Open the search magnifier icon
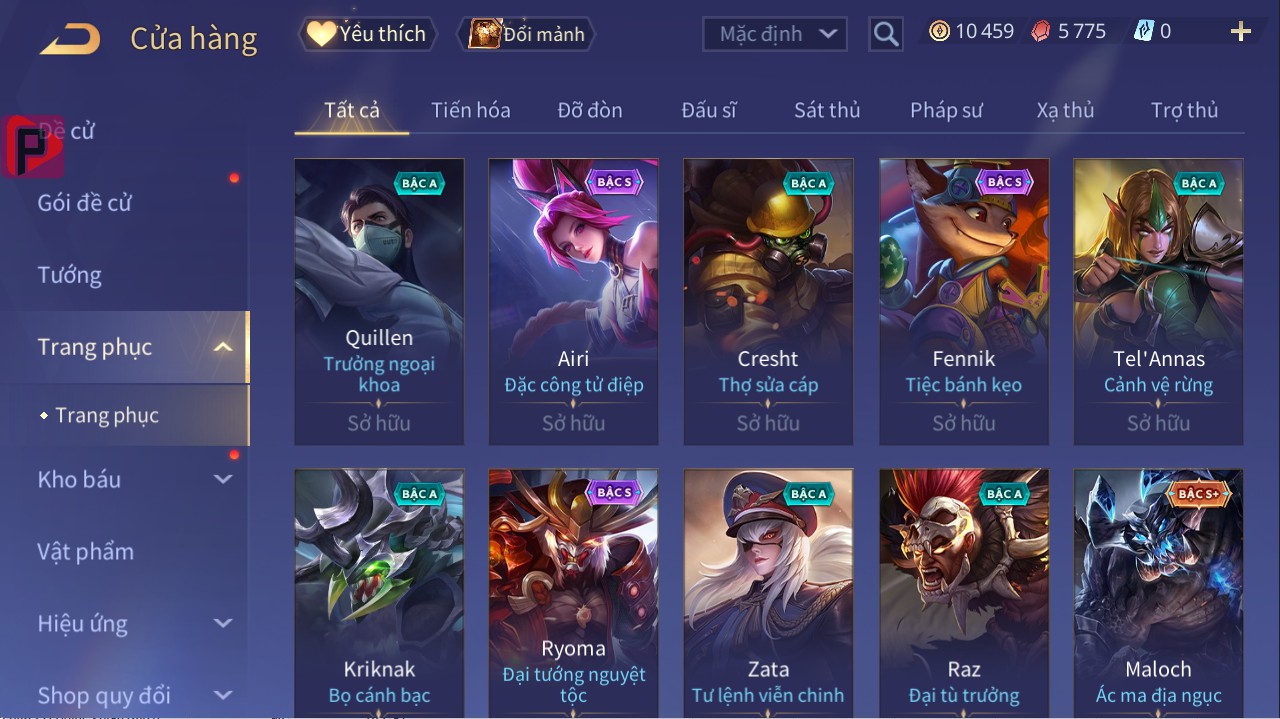Screen dimensions: 1280x719 pos(885,34)
